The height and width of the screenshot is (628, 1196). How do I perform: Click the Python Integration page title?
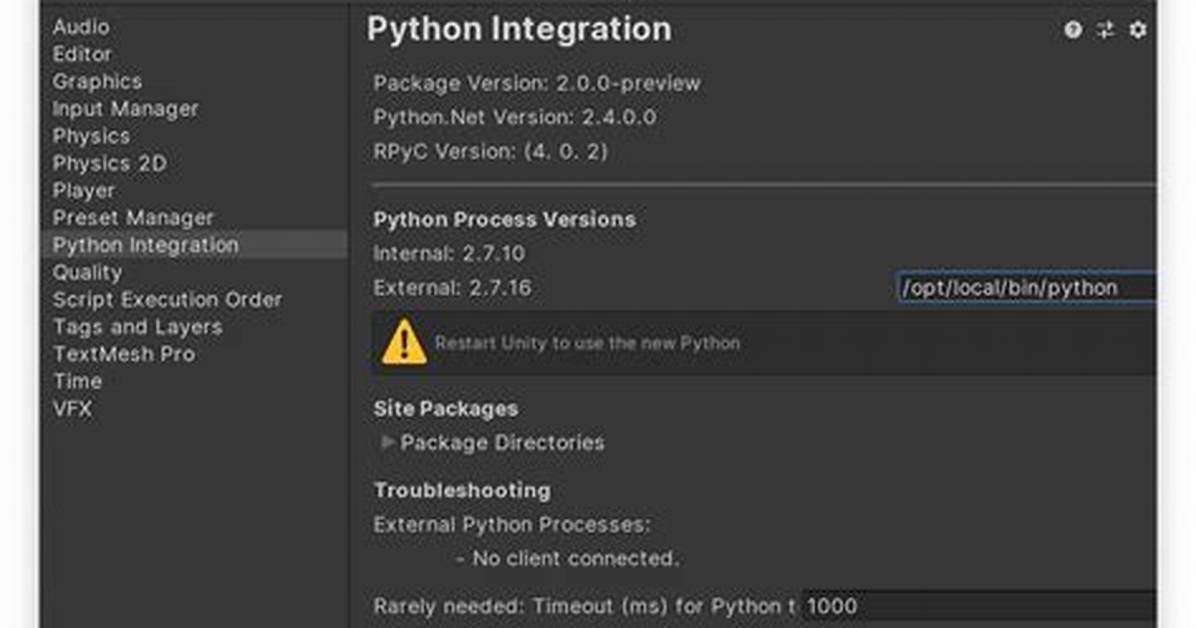[x=519, y=30]
